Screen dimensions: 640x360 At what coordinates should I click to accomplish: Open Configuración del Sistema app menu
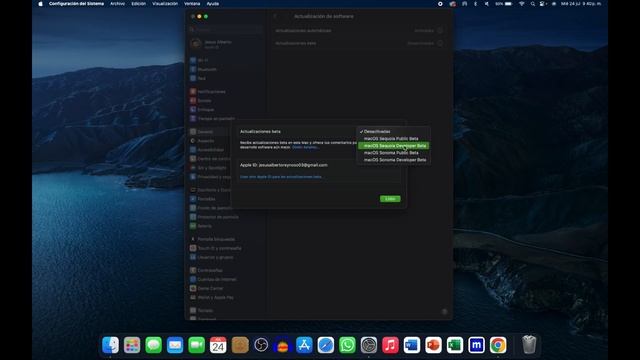[76, 4]
